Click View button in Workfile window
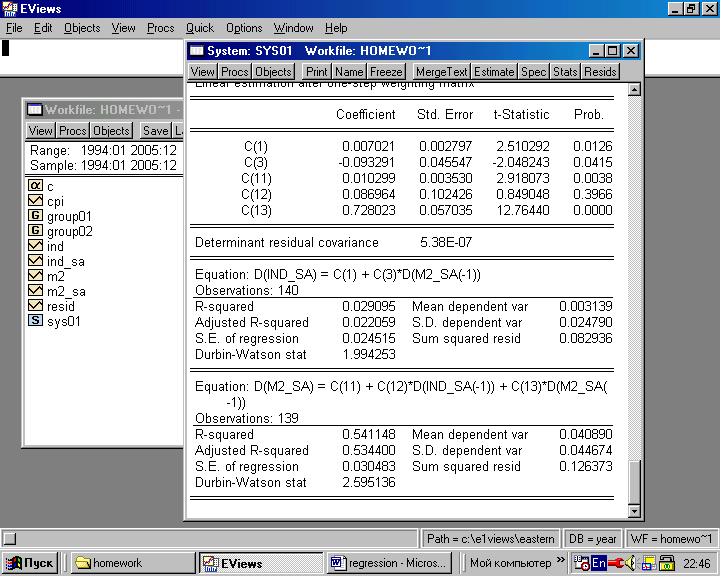 (40, 130)
